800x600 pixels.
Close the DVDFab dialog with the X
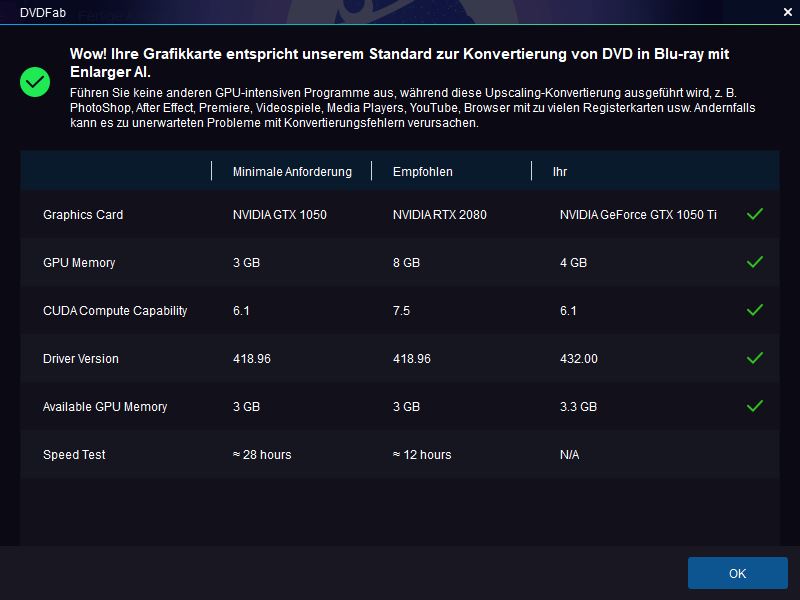point(786,11)
